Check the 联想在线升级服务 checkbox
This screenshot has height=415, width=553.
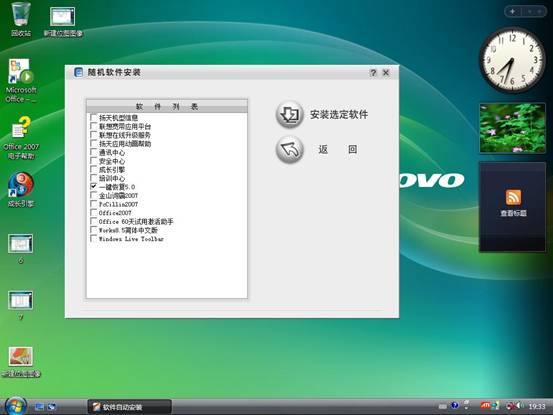(x=93, y=135)
